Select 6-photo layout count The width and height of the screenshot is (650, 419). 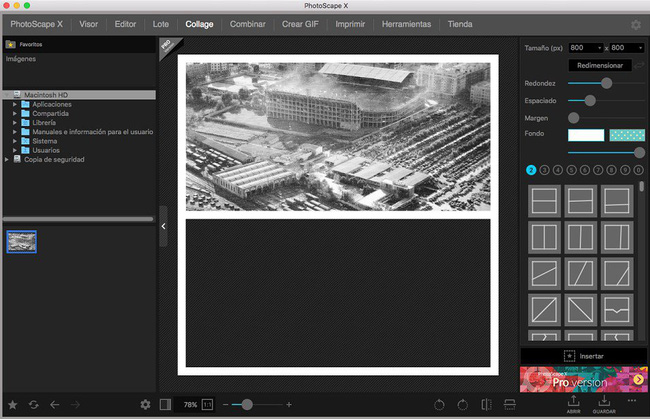tap(585, 170)
